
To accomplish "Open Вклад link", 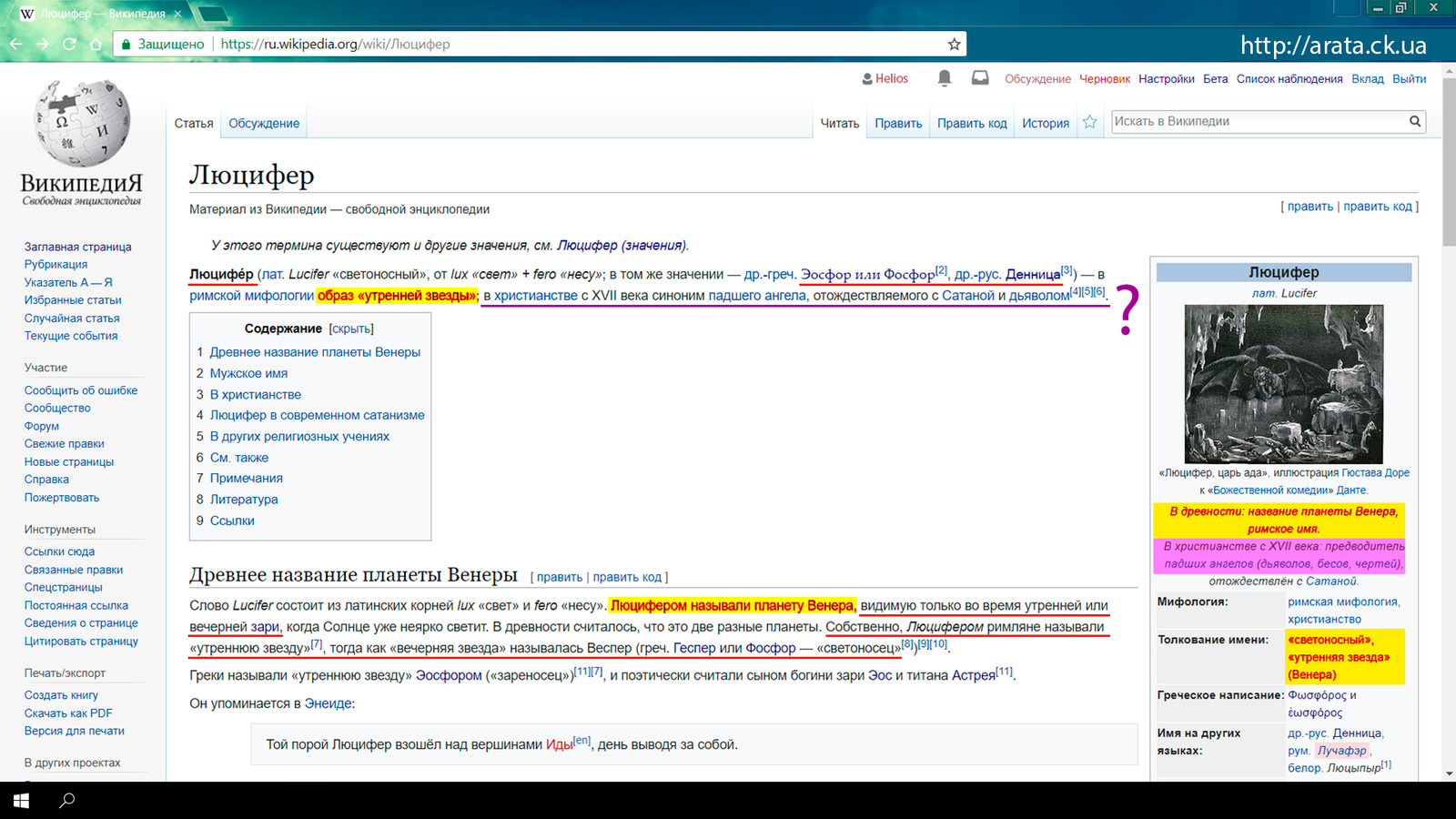I will (1368, 79).
